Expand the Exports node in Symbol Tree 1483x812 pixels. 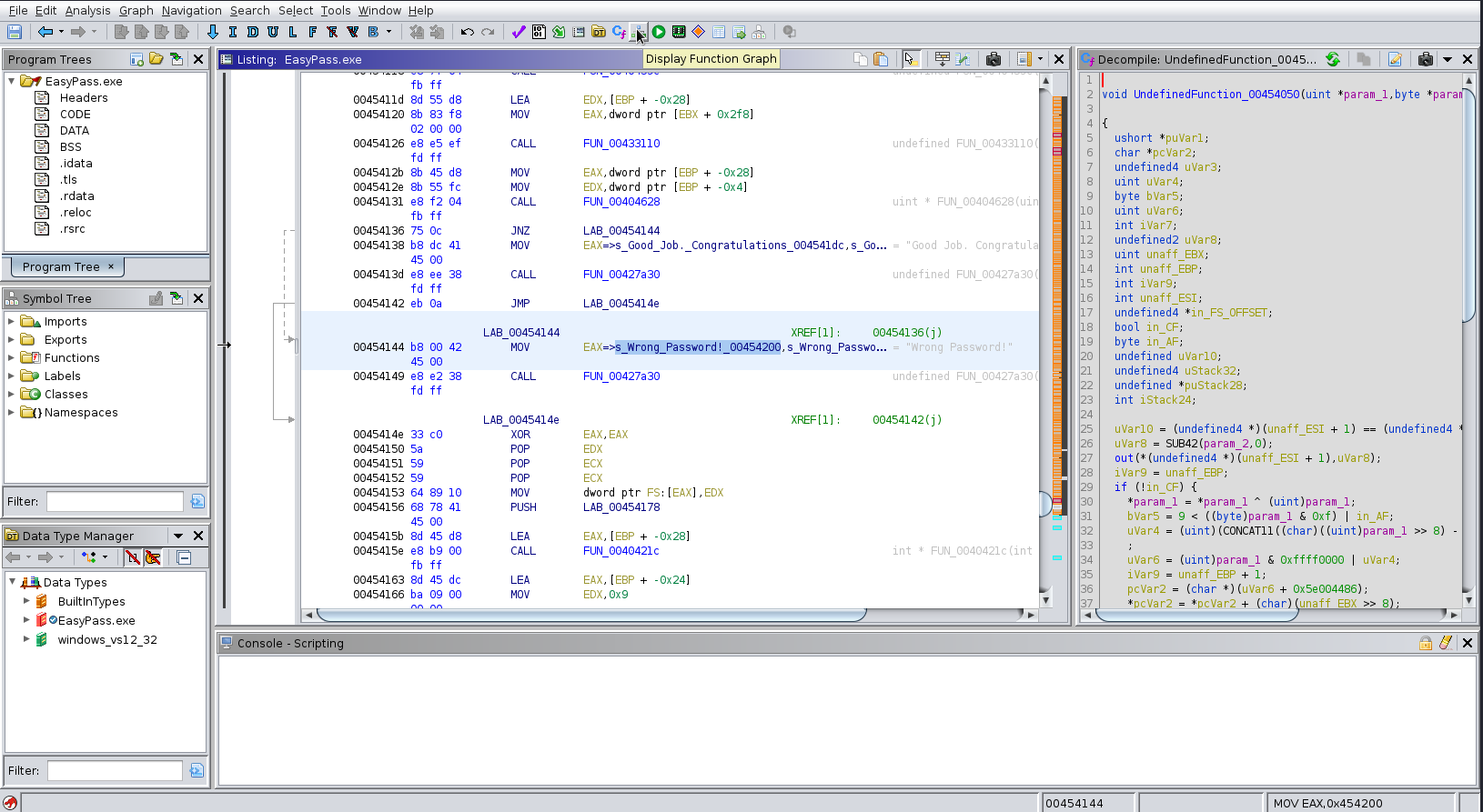click(x=11, y=339)
